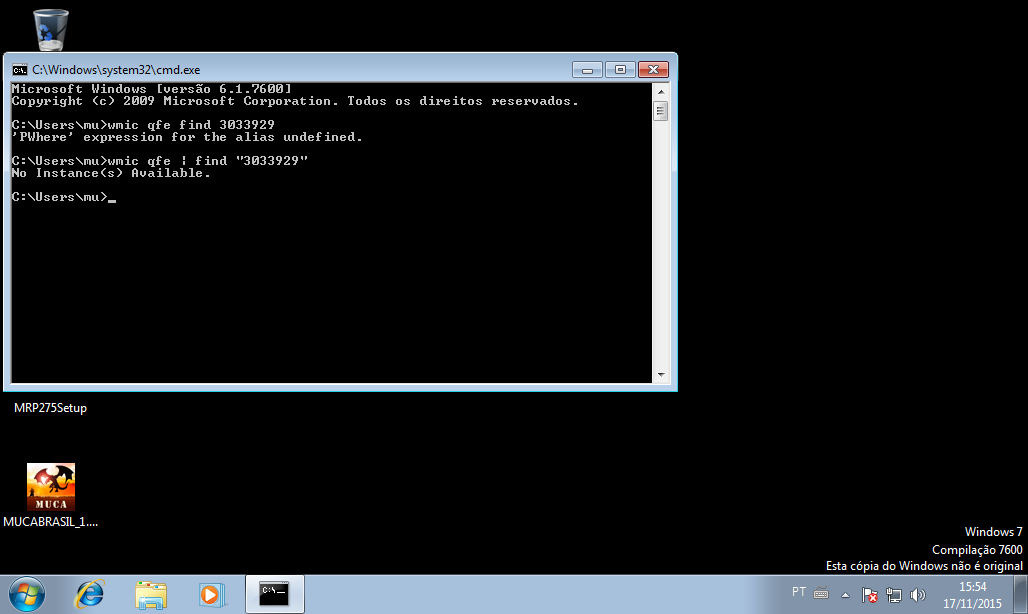Select the MRP275Setup desktop item
The image size is (1028, 614).
(x=50, y=408)
